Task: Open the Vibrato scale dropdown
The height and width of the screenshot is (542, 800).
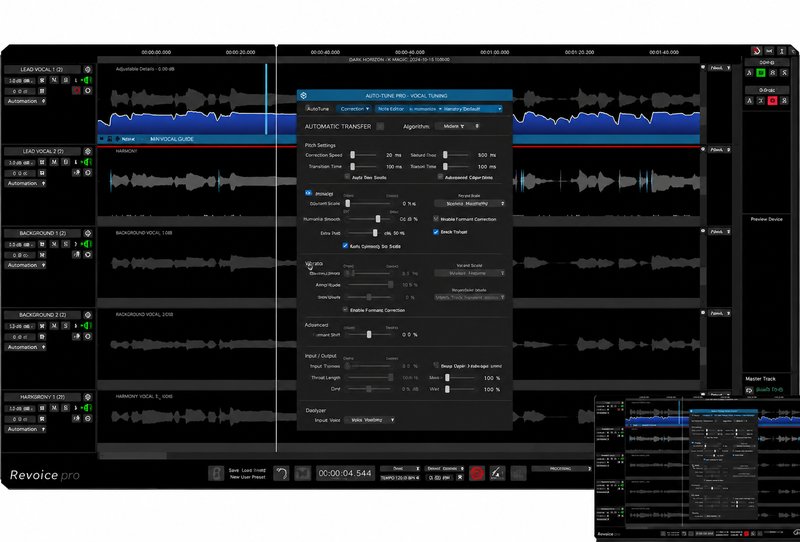Action: point(470,273)
